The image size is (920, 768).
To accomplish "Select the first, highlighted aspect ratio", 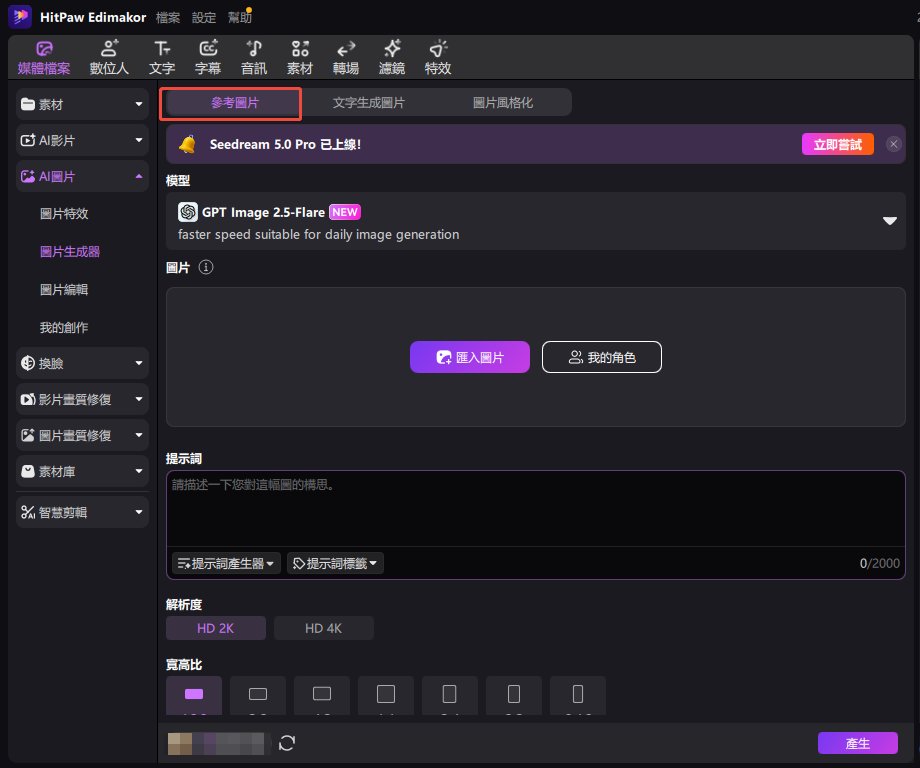I will click(194, 695).
